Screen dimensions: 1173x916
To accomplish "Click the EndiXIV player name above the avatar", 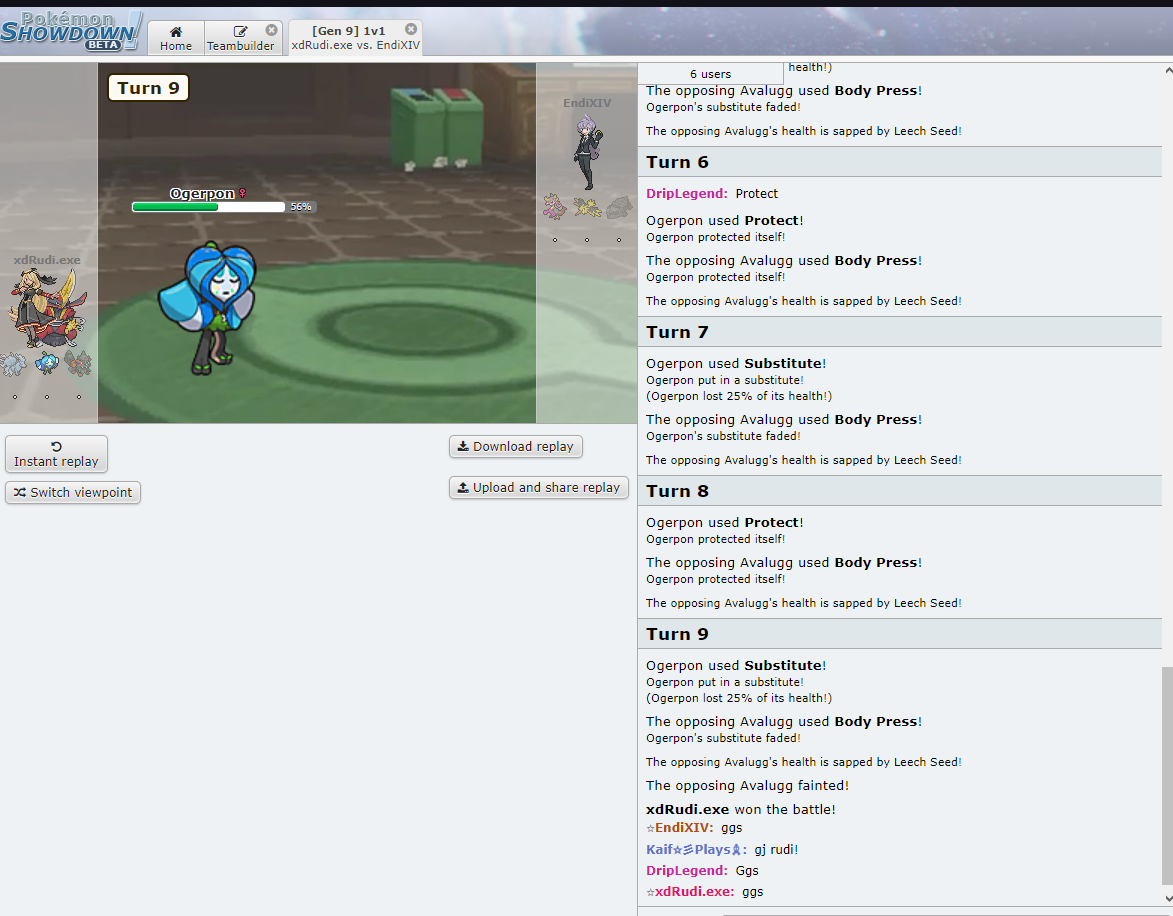I will pyautogui.click(x=587, y=103).
